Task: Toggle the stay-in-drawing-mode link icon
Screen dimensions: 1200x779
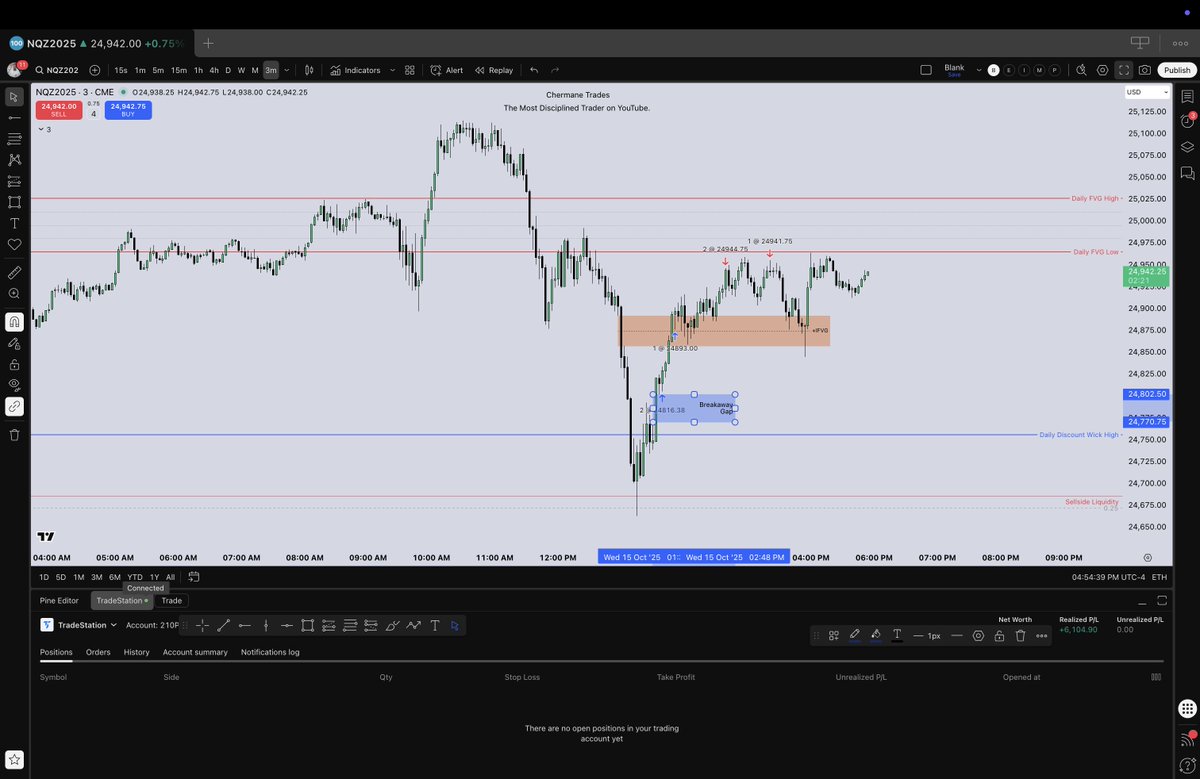Action: [x=14, y=406]
